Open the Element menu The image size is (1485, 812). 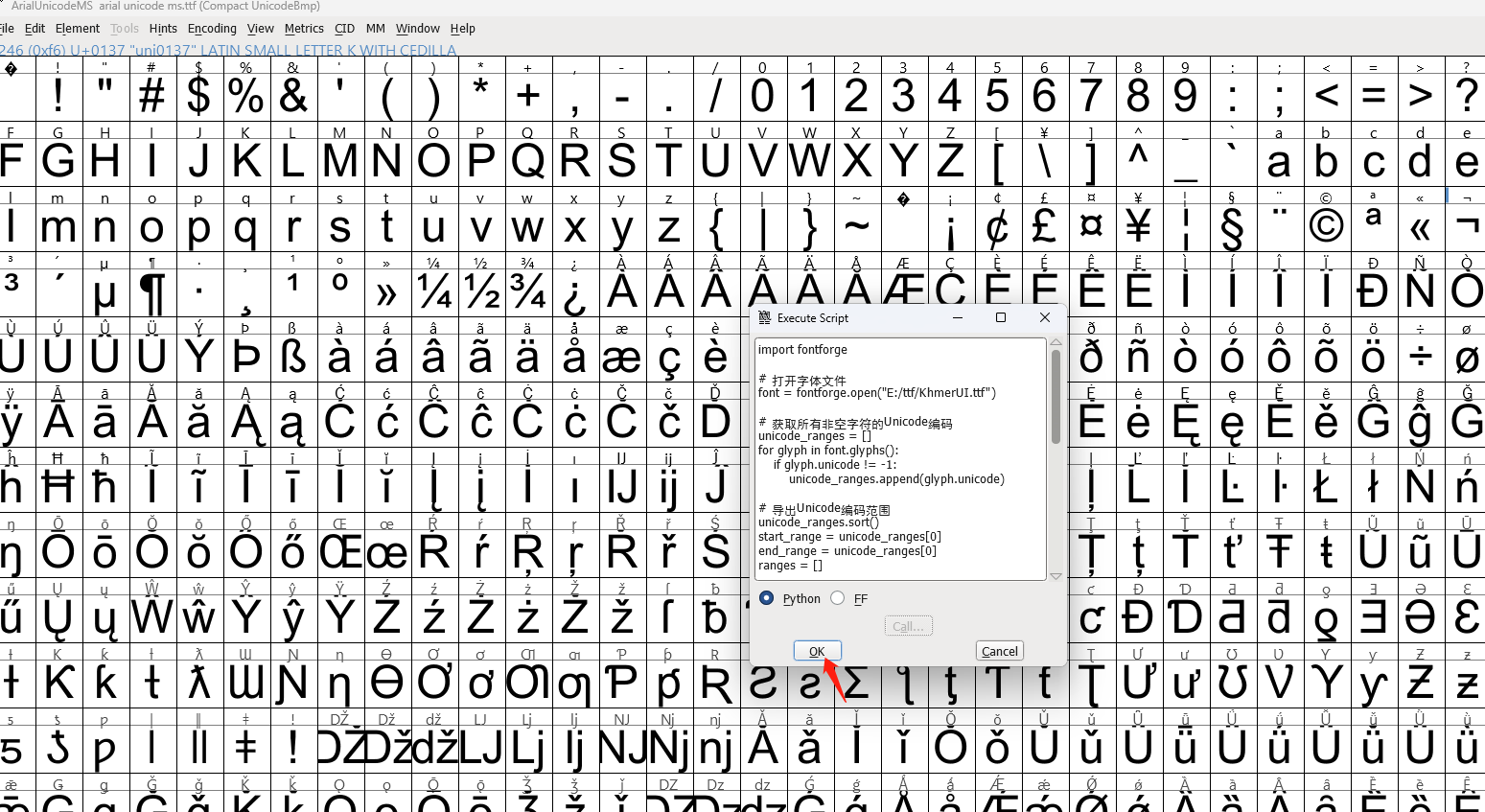click(78, 29)
